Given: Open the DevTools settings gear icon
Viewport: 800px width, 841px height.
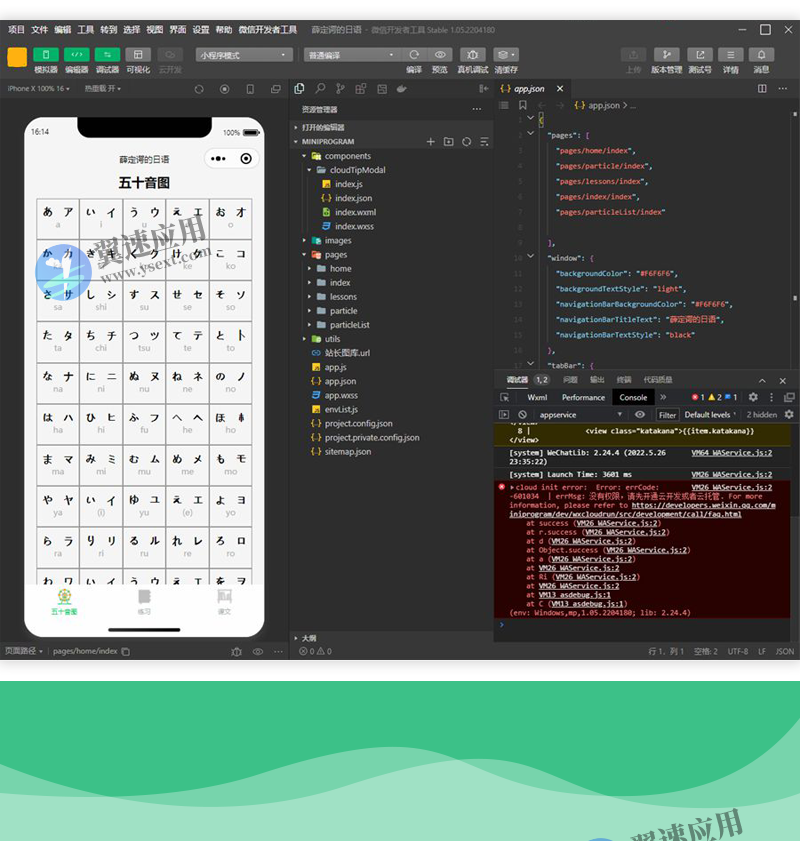Looking at the screenshot, I should (753, 397).
